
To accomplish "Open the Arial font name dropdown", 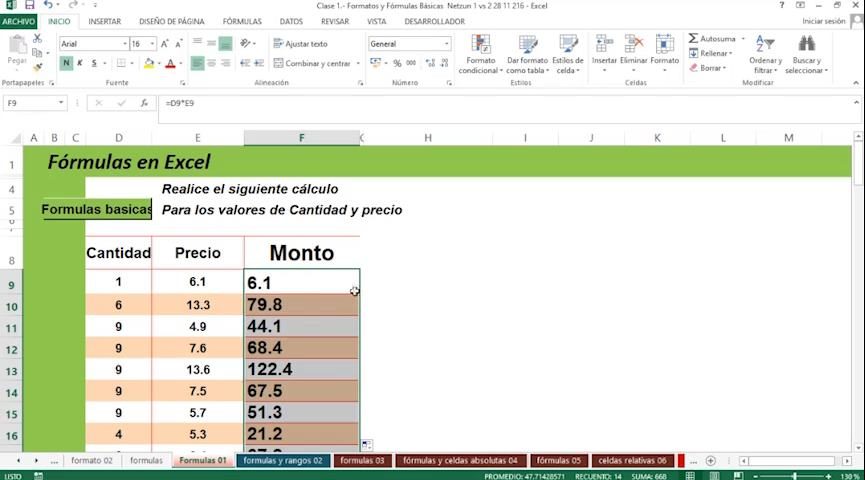I will coord(125,44).
